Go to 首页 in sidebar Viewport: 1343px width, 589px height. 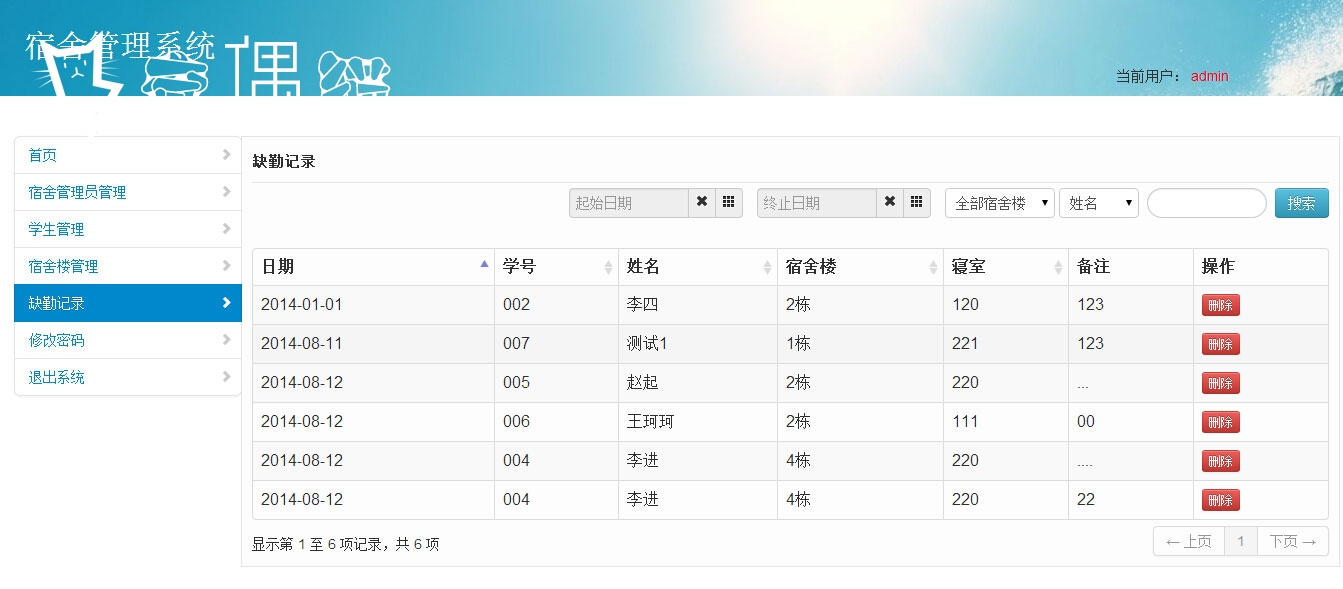[x=128, y=155]
